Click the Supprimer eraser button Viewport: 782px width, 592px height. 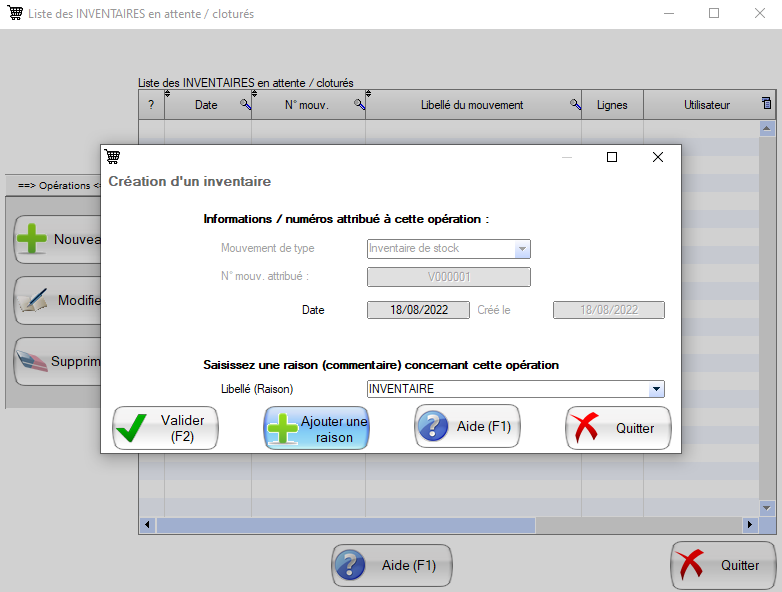pos(58,361)
